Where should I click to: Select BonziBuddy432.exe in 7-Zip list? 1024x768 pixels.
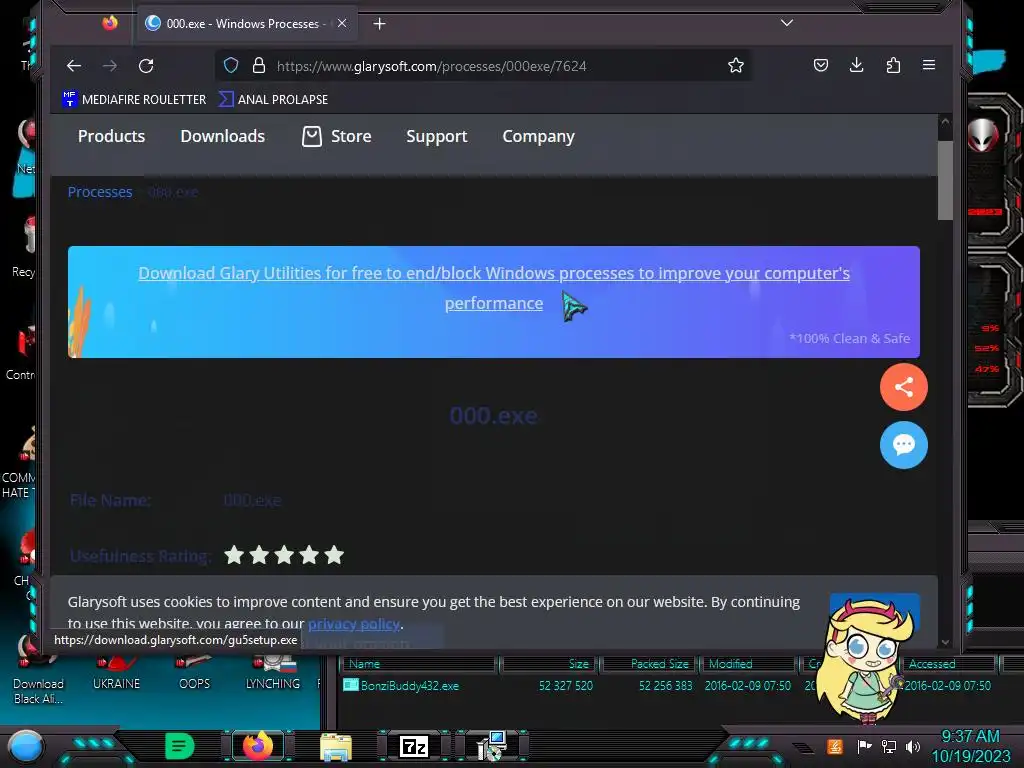pos(409,686)
